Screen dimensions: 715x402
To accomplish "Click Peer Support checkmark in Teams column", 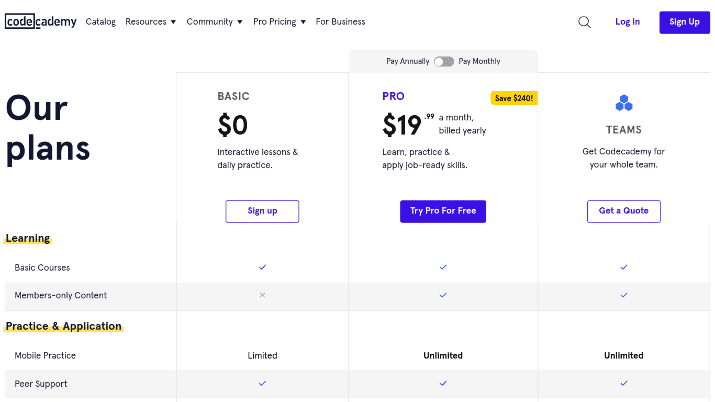I will (x=624, y=383).
